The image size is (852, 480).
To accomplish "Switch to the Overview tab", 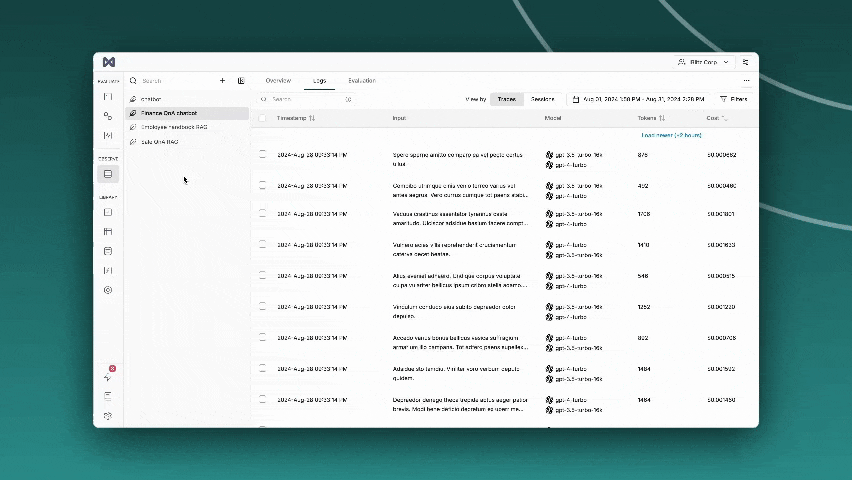I will click(278, 80).
